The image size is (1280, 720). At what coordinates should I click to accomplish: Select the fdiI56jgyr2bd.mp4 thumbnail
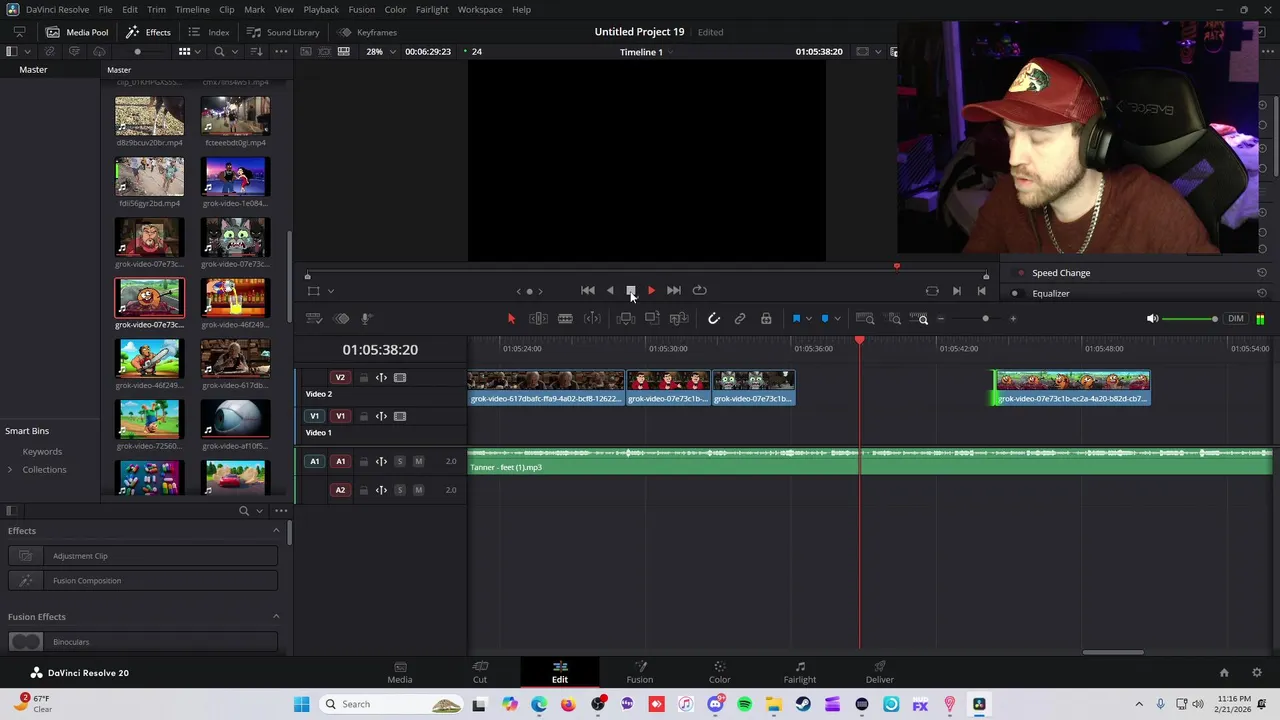[149, 176]
